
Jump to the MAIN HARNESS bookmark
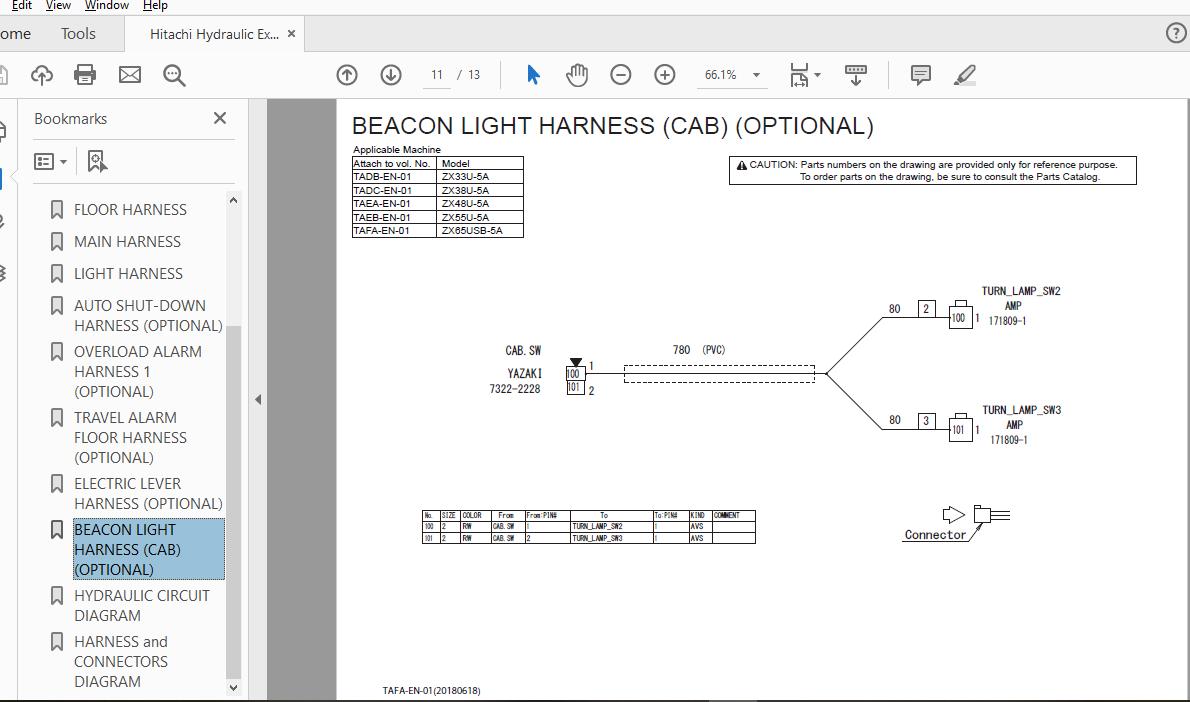127,241
